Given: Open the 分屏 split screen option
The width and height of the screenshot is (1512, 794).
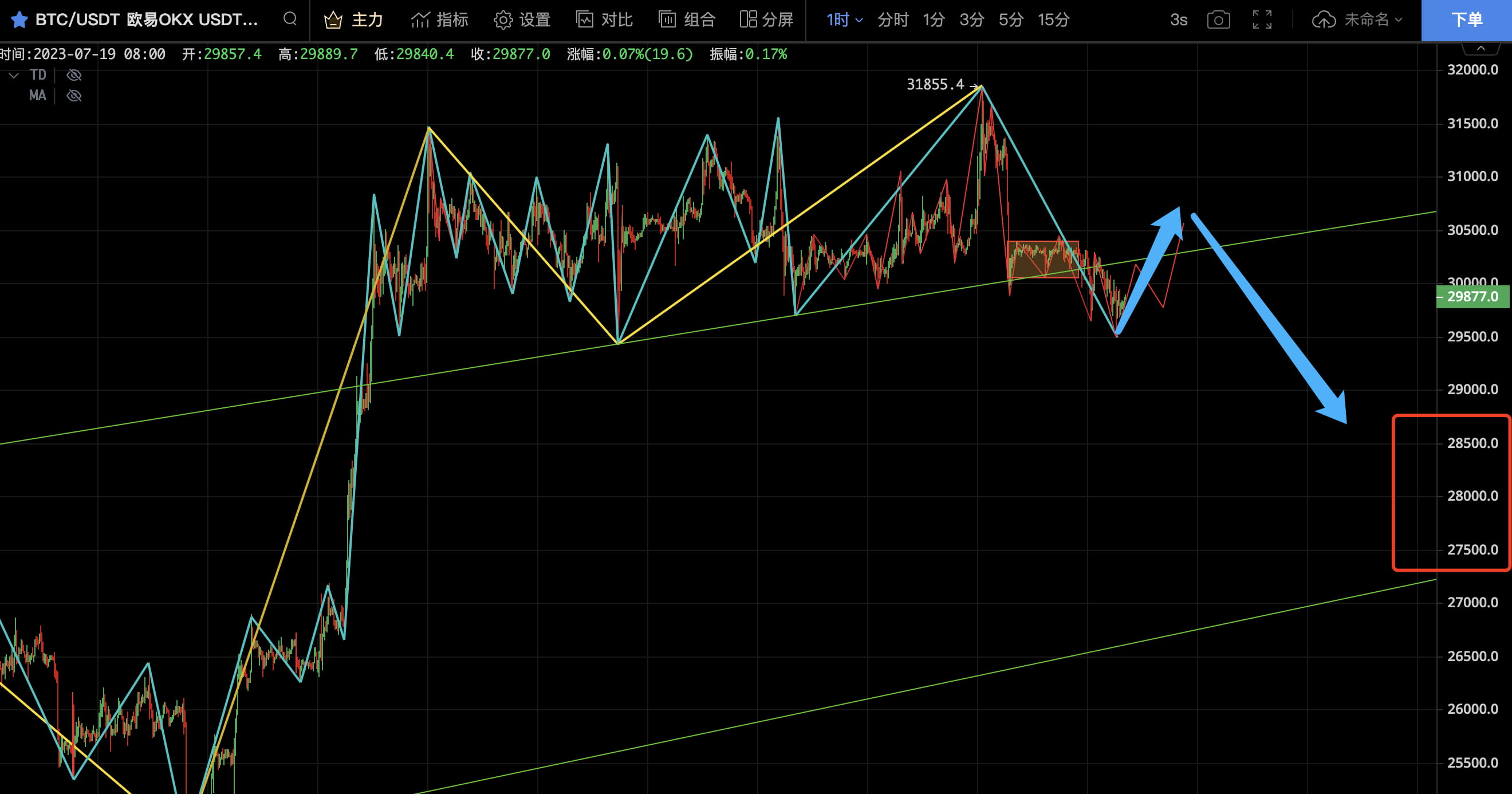Looking at the screenshot, I should [766, 20].
